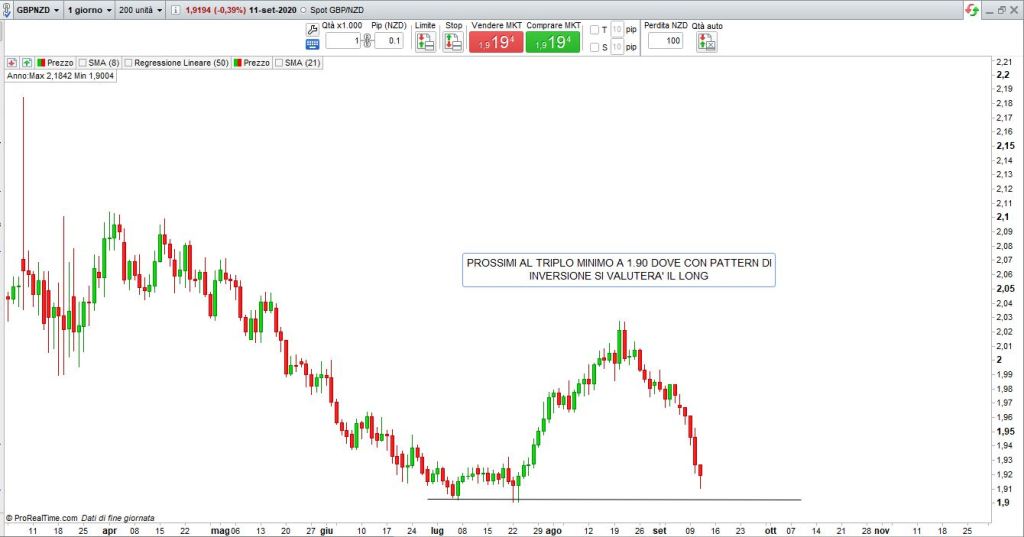1024x537 pixels.
Task: Select the triplo minimo text annotation box
Action: 618,269
